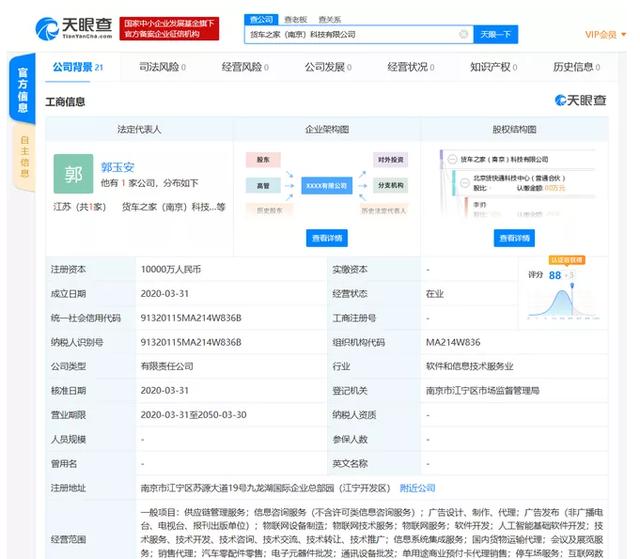Screen dimensions: 640x559
Task: Select the 查老板 search tab
Action: coord(296,20)
